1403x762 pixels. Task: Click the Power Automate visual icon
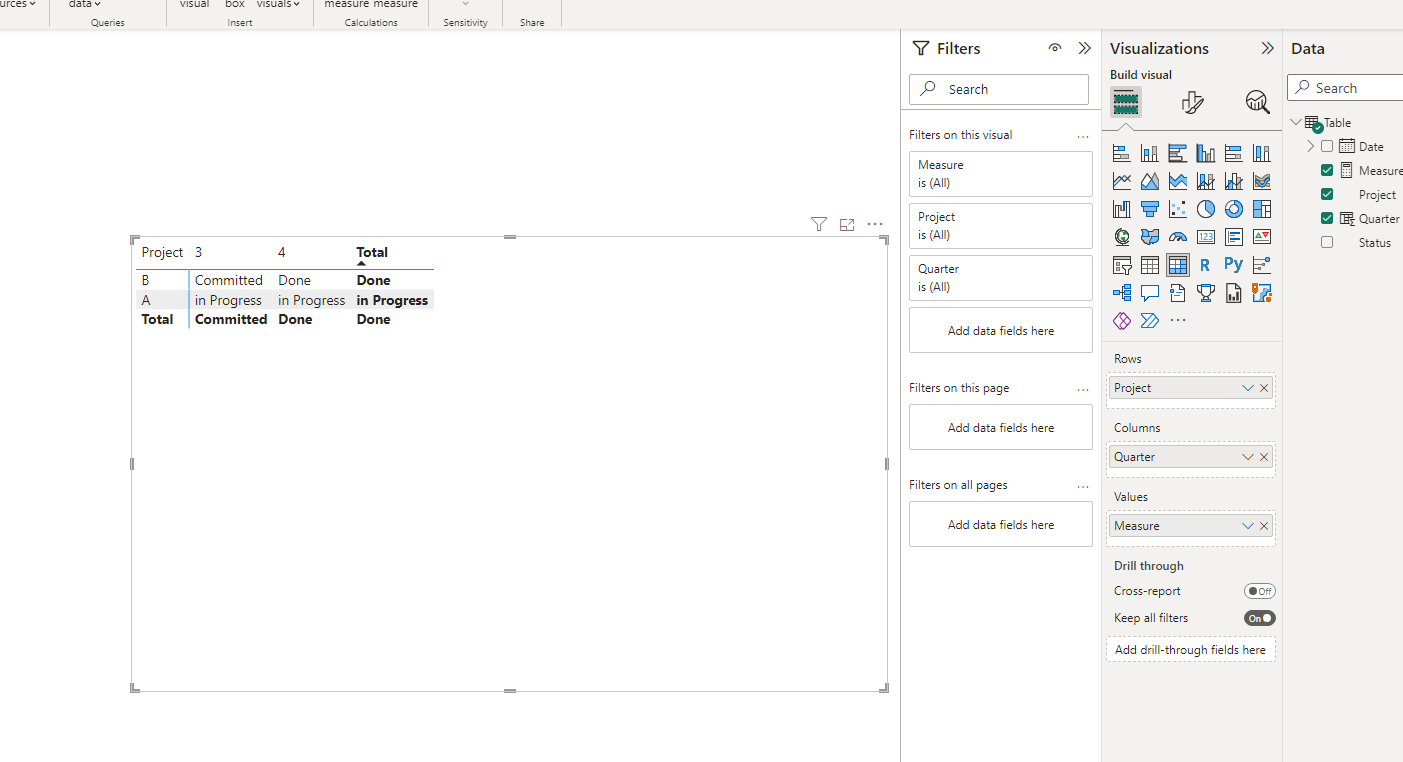click(x=1150, y=321)
